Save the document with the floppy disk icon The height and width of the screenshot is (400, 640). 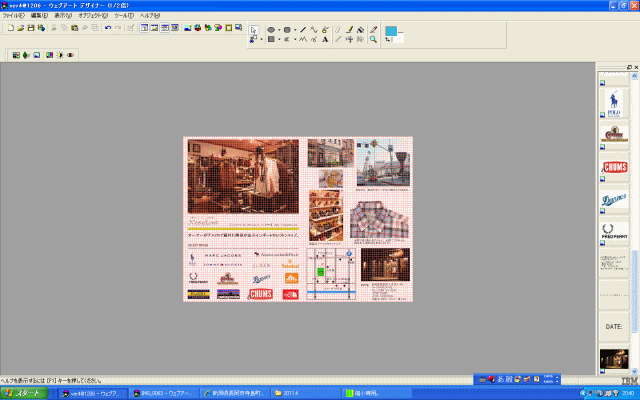[x=31, y=28]
